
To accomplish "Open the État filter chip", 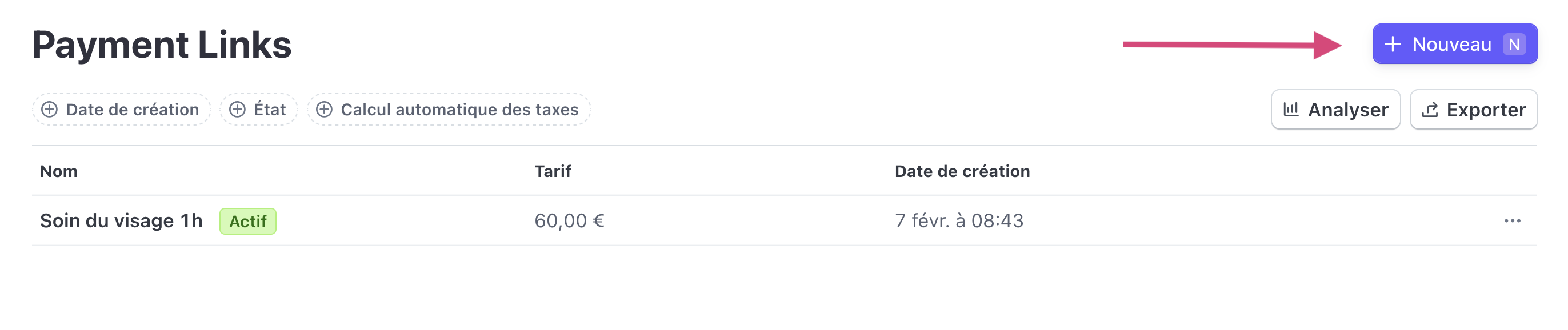I will 259,110.
